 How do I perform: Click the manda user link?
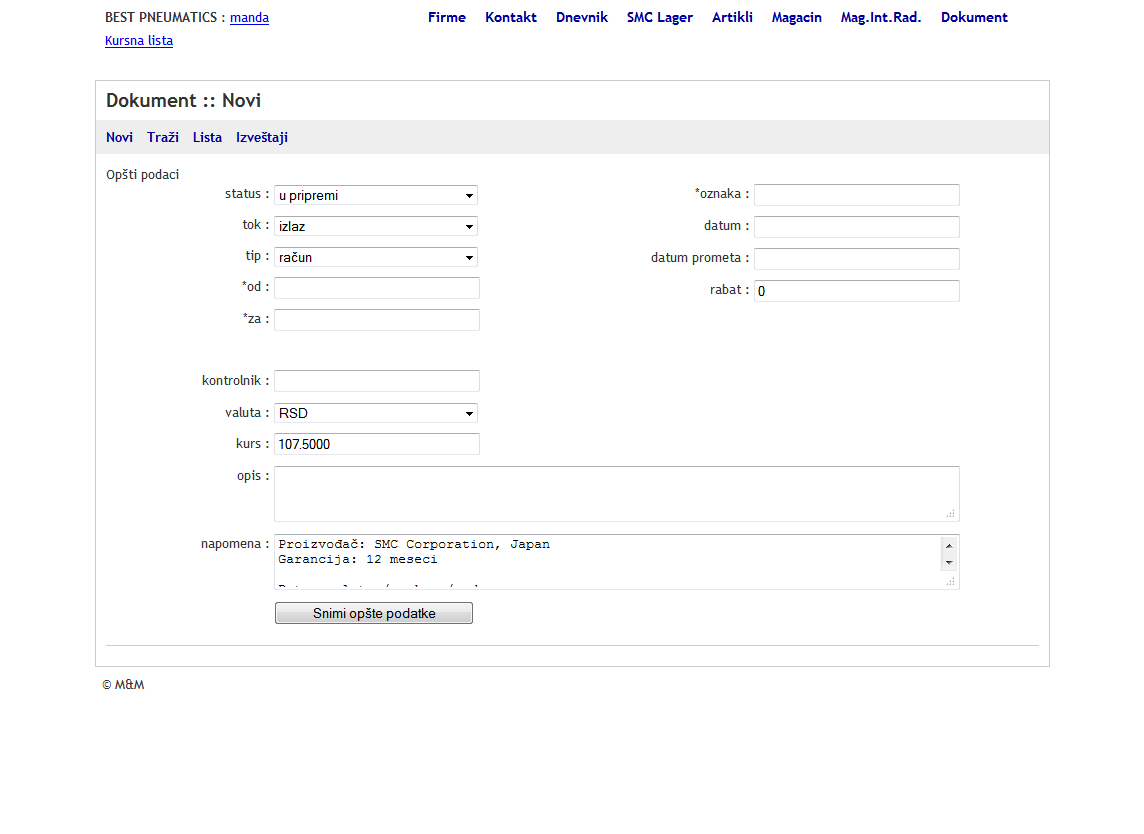tap(250, 18)
